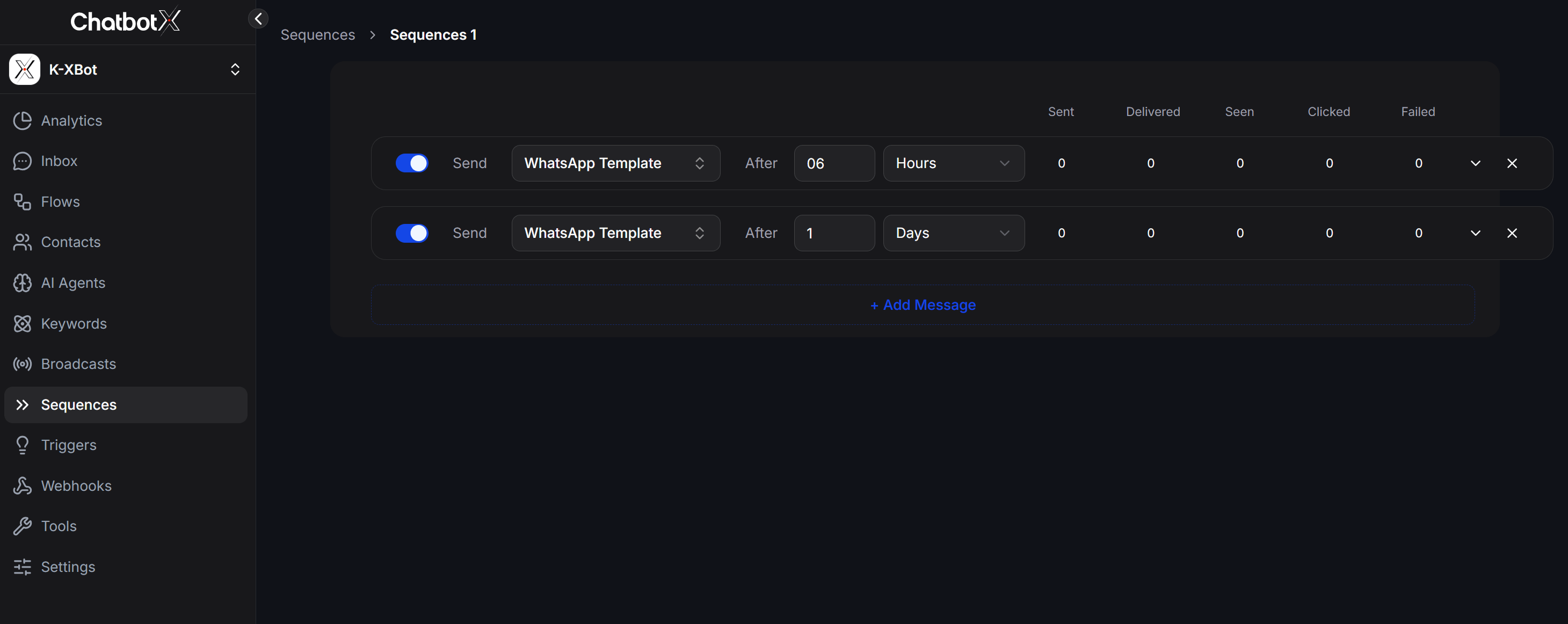Viewport: 1568px width, 624px height.
Task: Disable the 1 Days message toggle
Action: (412, 233)
